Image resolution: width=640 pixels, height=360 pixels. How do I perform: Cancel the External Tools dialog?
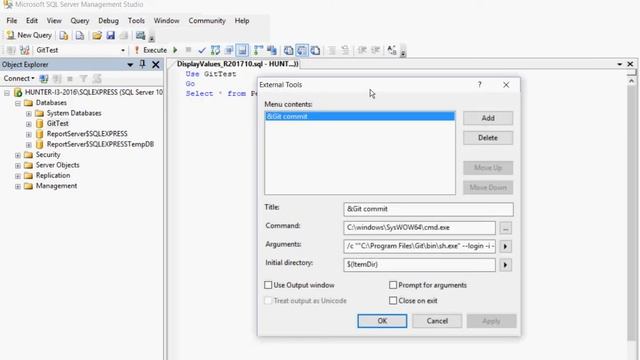pyautogui.click(x=437, y=321)
